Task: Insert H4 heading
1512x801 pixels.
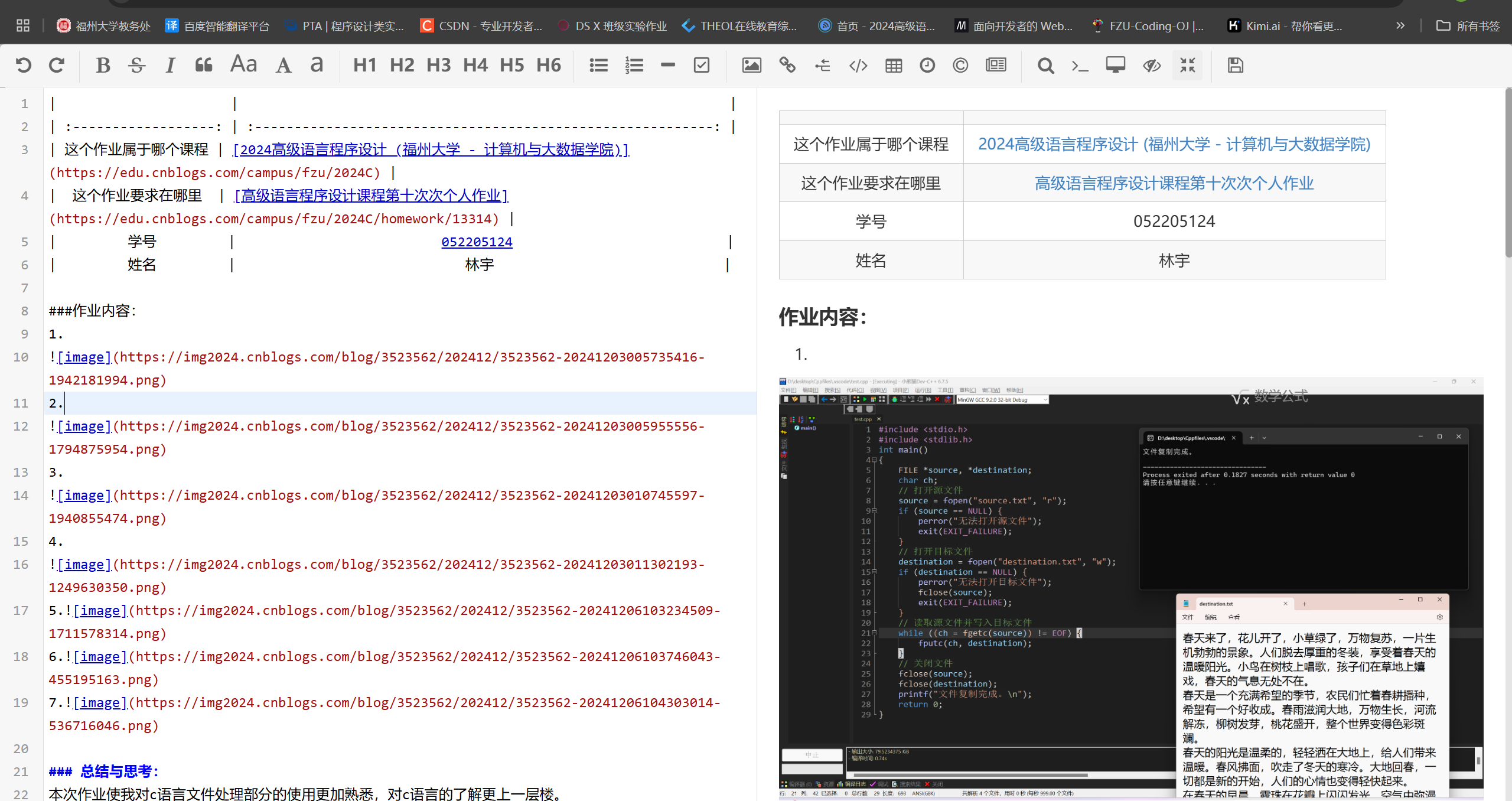Action: pyautogui.click(x=475, y=65)
